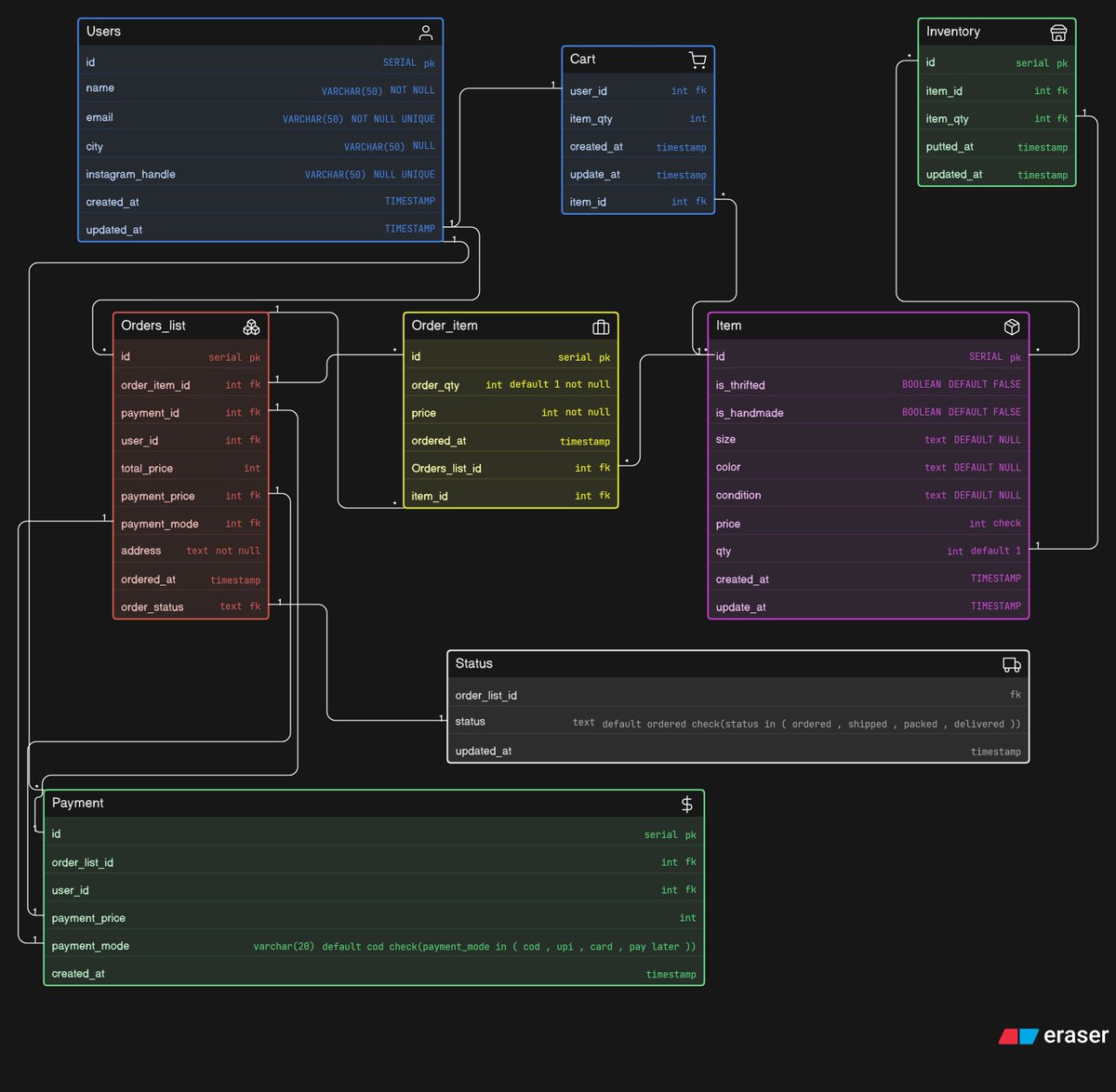This screenshot has width=1116, height=1092.
Task: Click payment_mode field in Payment table
Action: [374, 945]
